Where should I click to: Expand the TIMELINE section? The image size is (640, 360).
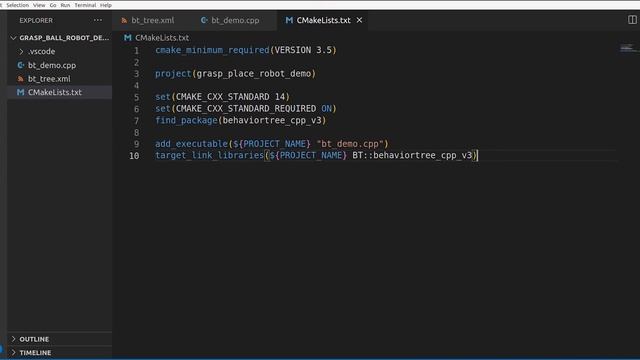60,353
